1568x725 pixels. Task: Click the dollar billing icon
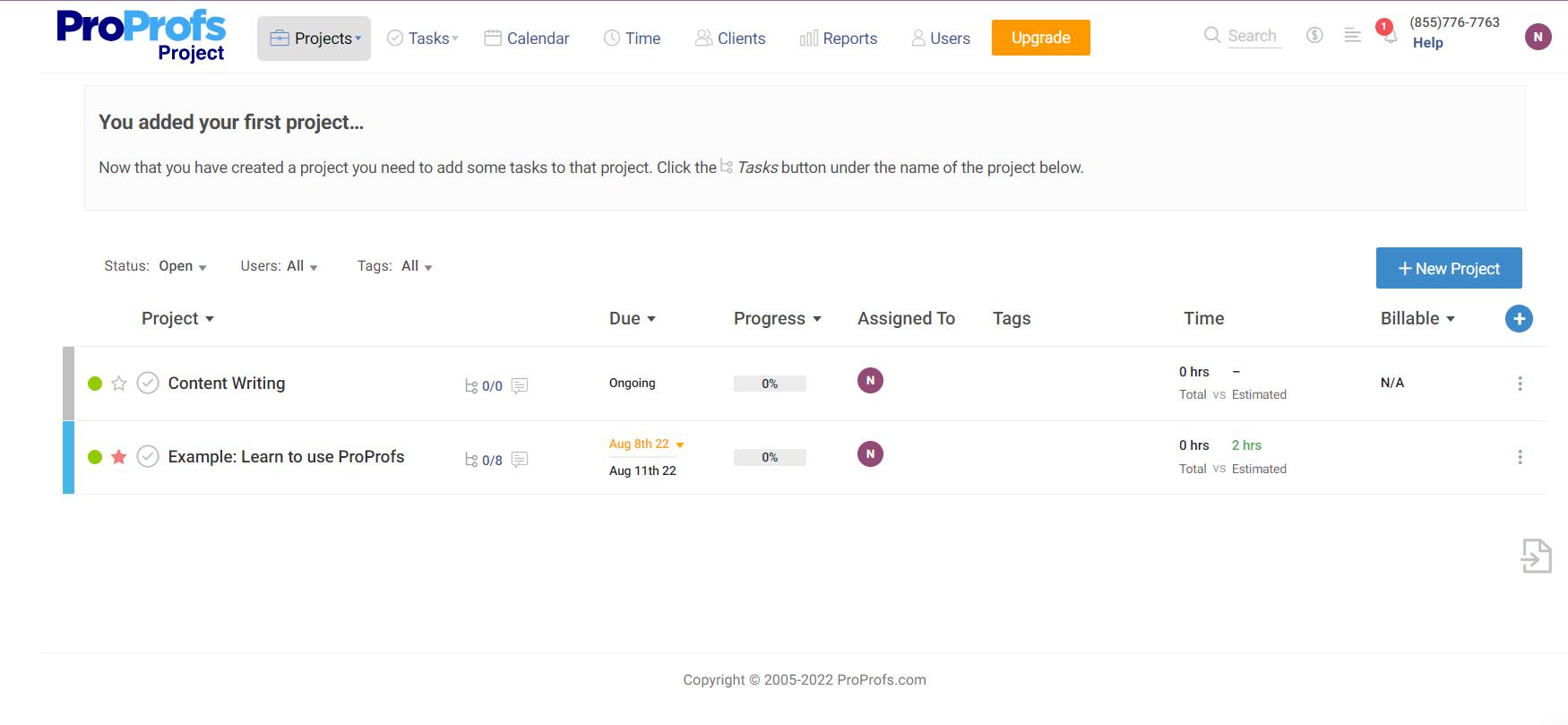(1314, 35)
